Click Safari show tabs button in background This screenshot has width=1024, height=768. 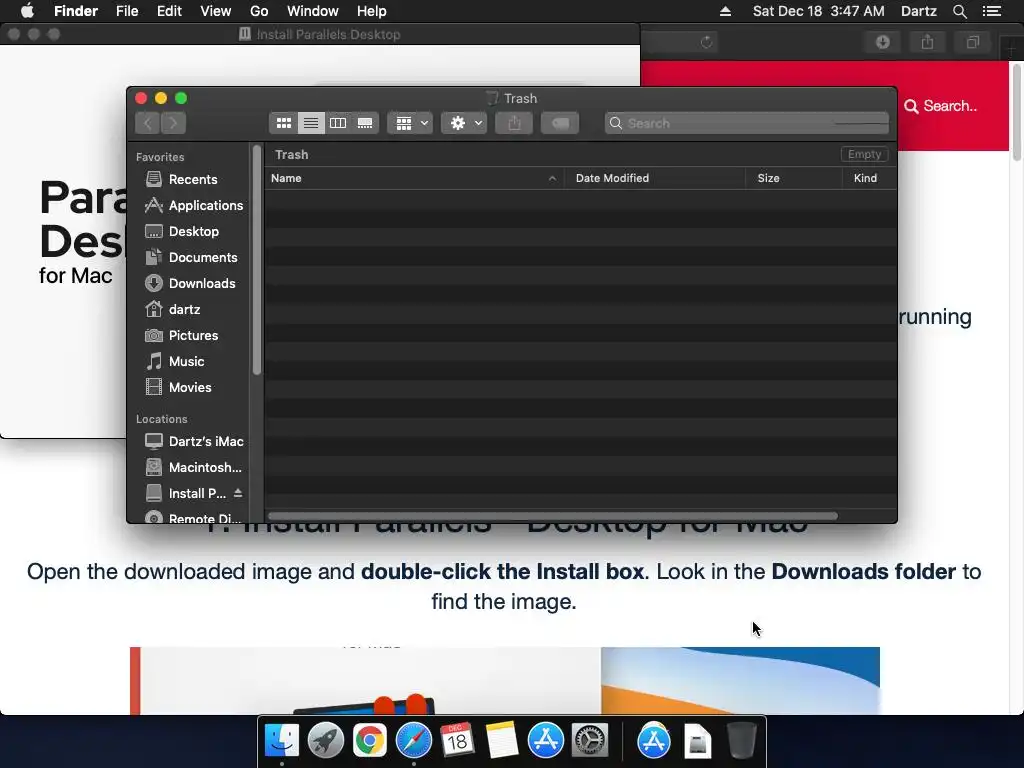pos(972,42)
